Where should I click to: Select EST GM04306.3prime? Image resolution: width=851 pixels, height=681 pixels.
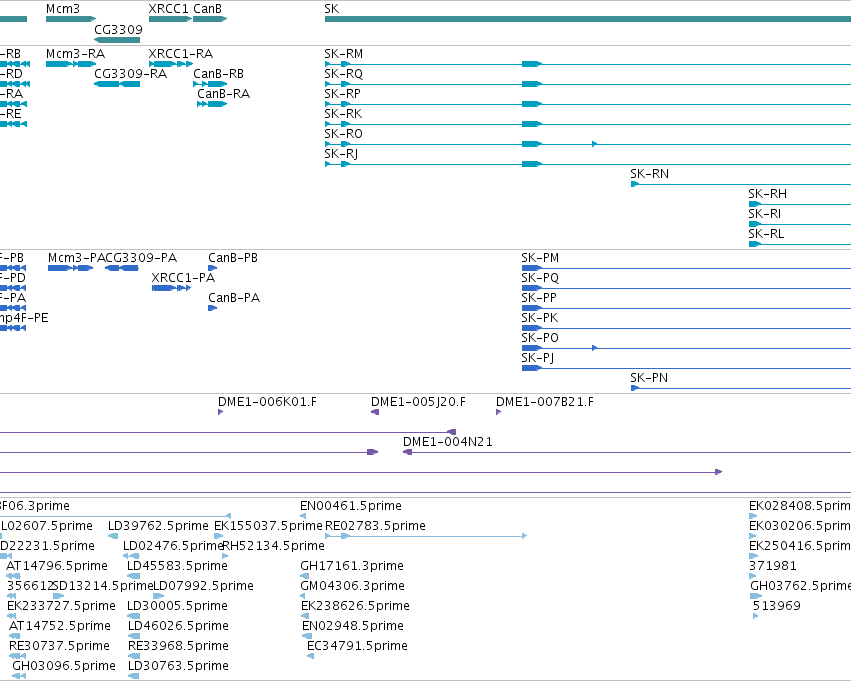click(x=303, y=596)
